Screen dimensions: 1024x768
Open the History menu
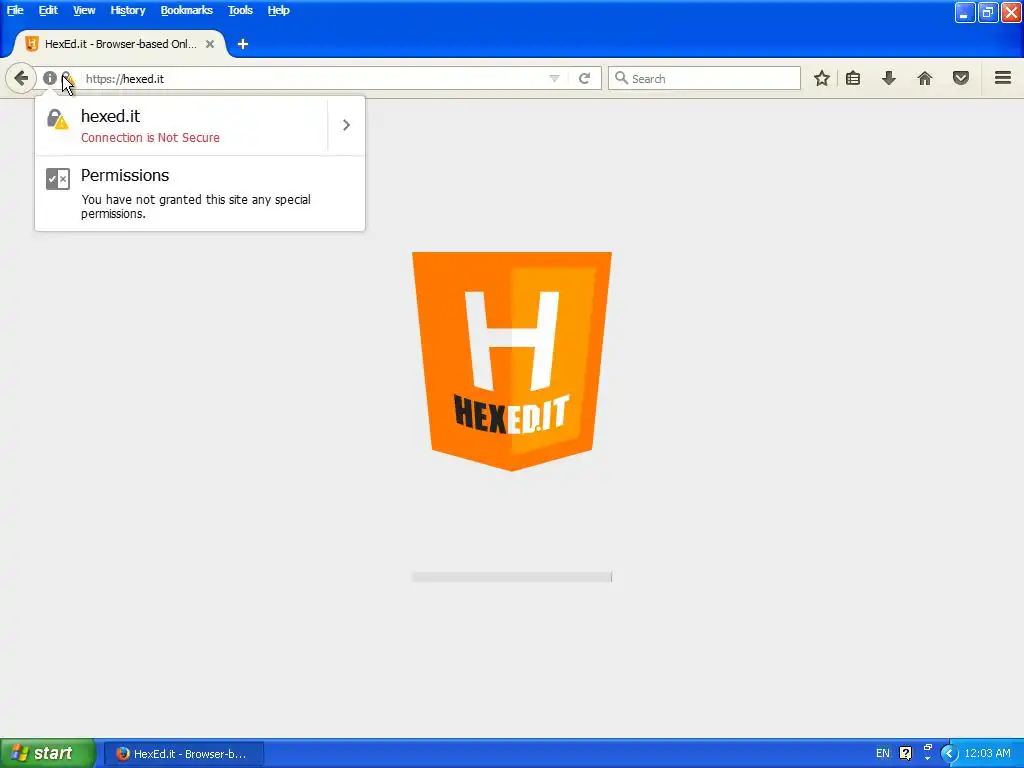(127, 10)
